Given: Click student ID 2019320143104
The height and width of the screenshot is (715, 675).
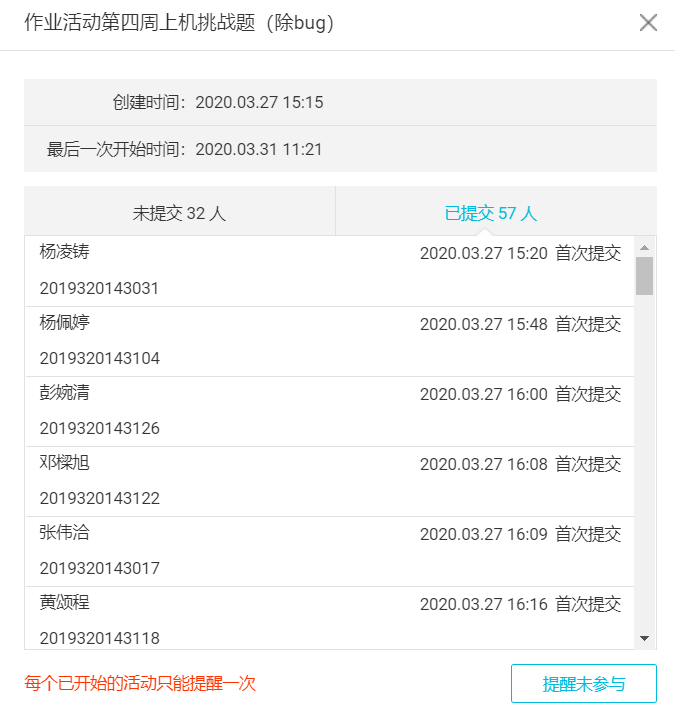Looking at the screenshot, I should [100, 358].
